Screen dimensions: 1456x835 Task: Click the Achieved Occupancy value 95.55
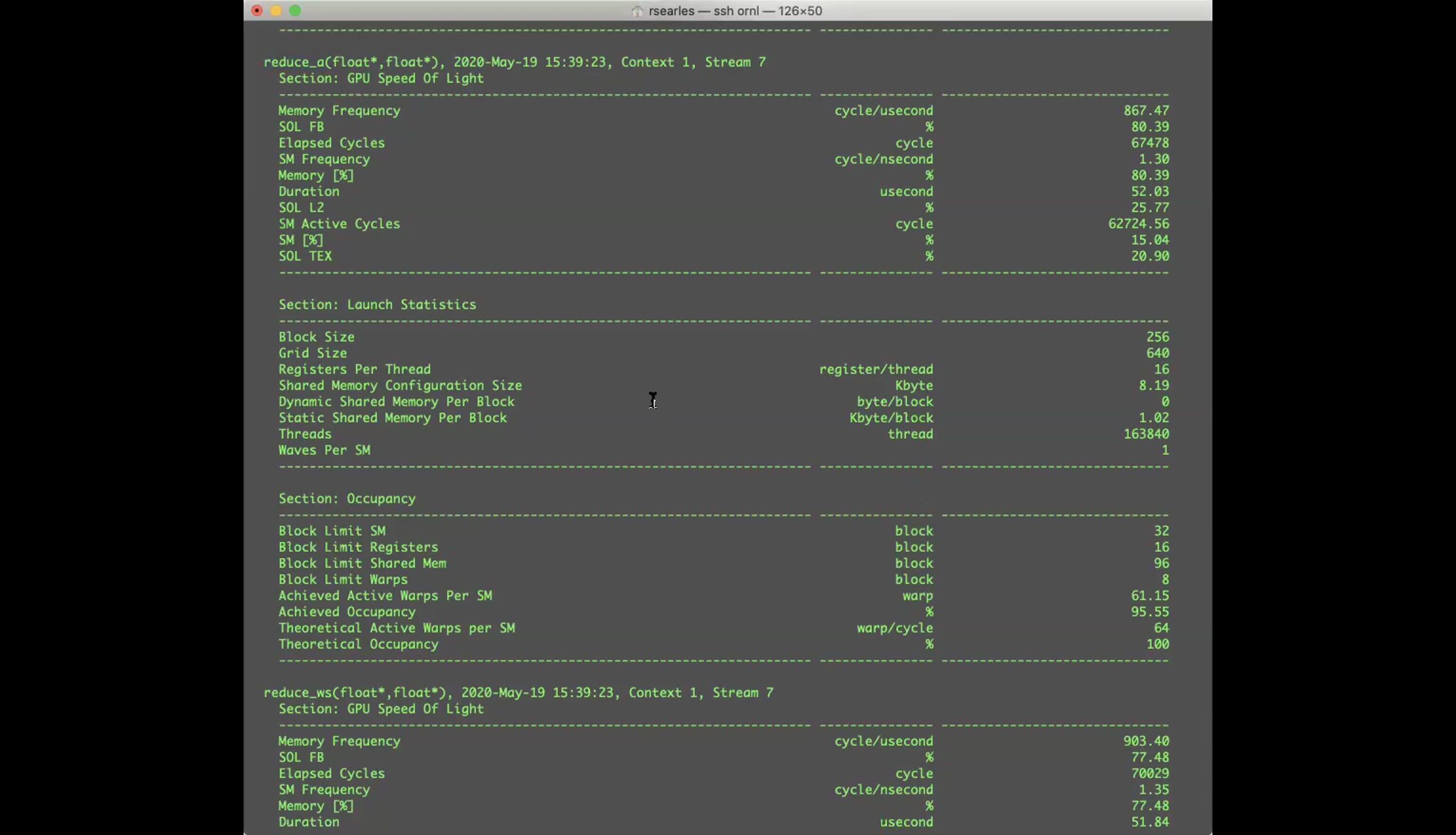click(1150, 612)
